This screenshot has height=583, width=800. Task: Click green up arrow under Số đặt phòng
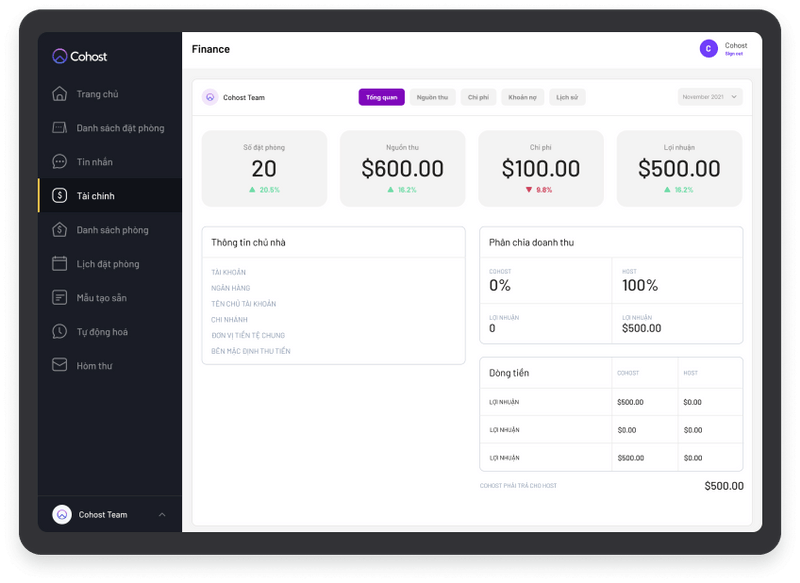point(252,190)
